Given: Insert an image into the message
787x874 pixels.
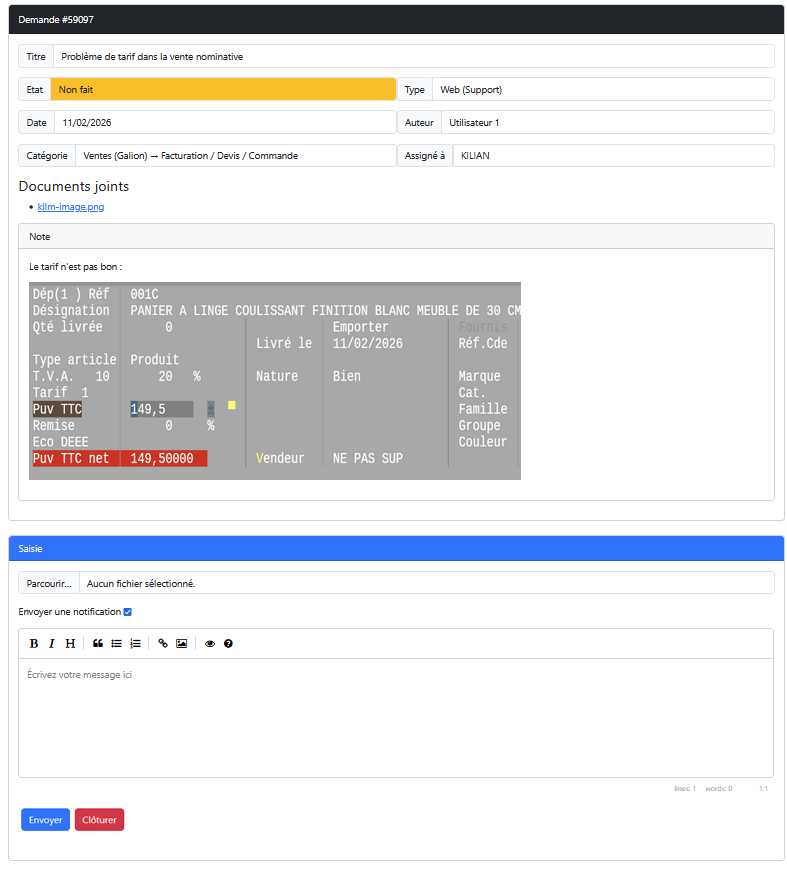Looking at the screenshot, I should [x=181, y=643].
